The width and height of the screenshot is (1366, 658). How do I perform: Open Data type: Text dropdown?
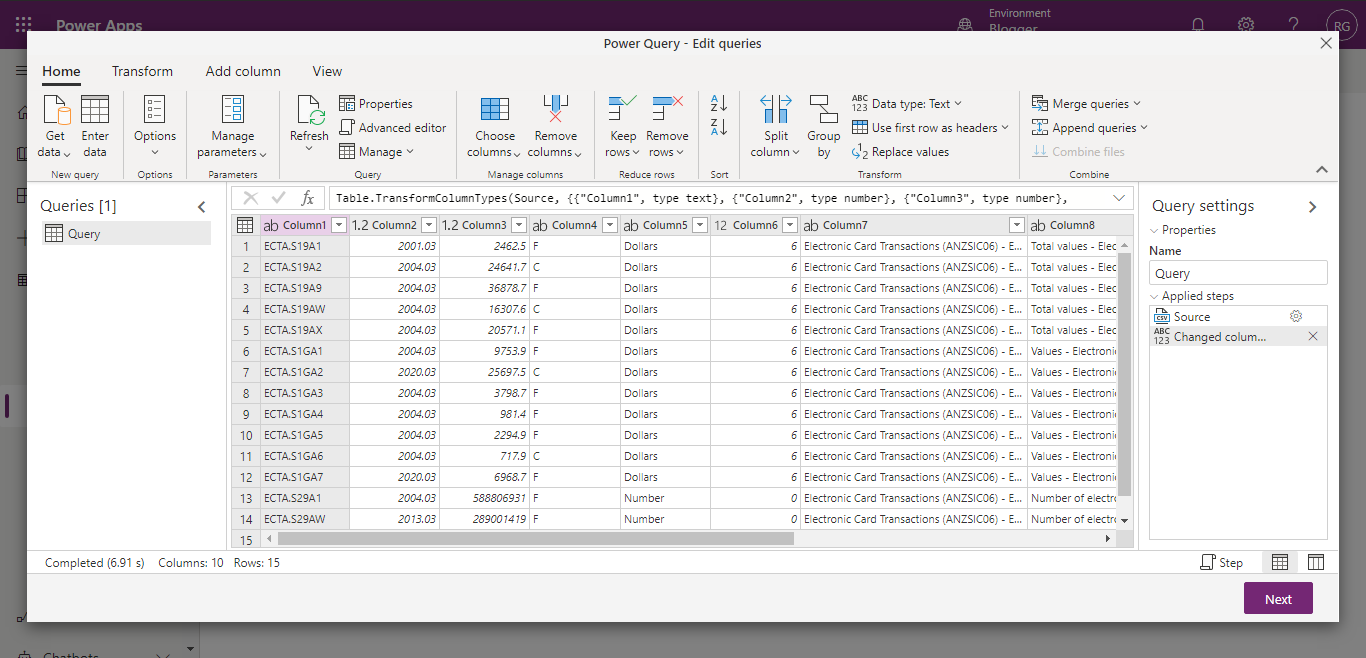907,104
